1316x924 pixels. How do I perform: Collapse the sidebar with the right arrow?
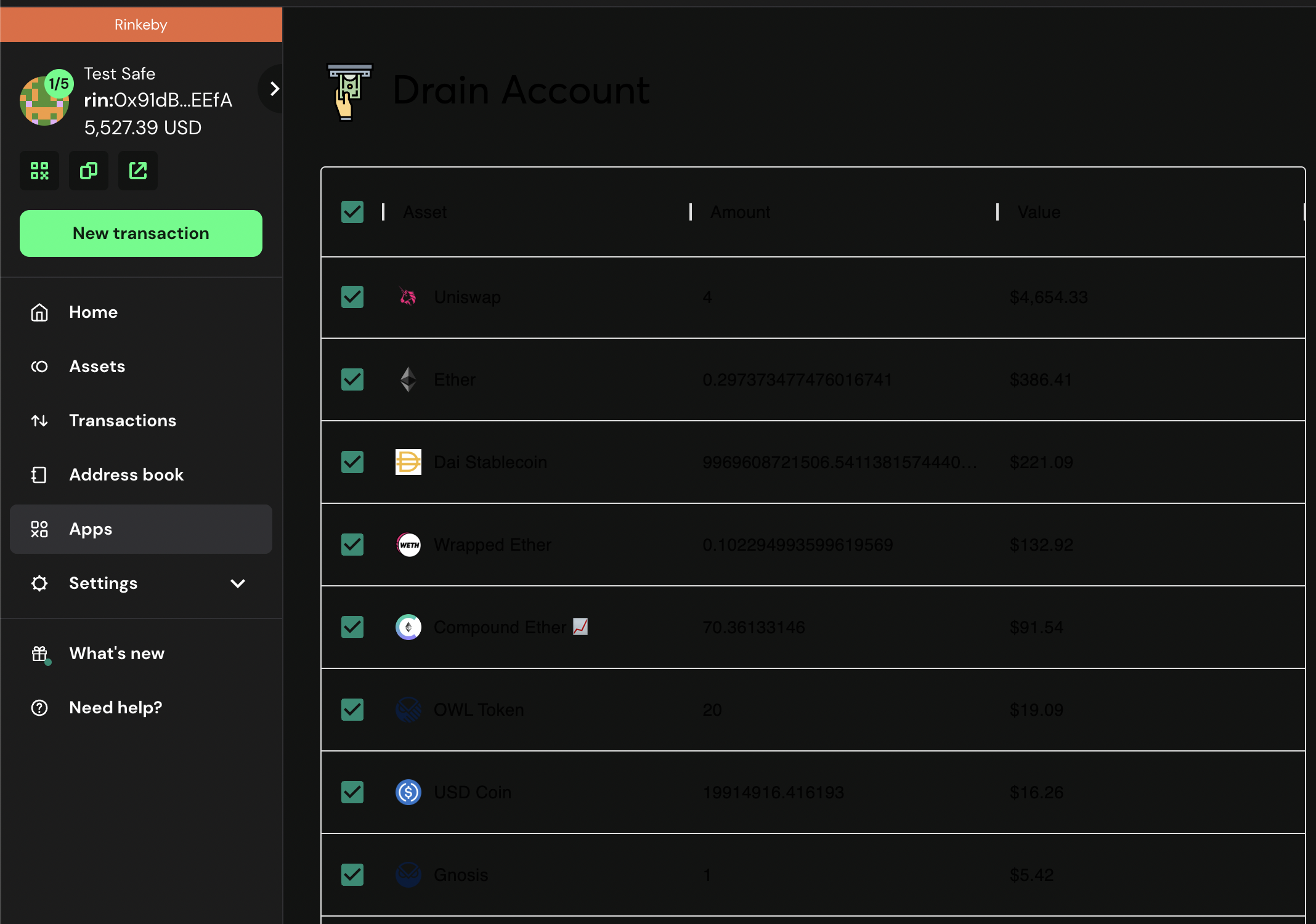click(273, 88)
